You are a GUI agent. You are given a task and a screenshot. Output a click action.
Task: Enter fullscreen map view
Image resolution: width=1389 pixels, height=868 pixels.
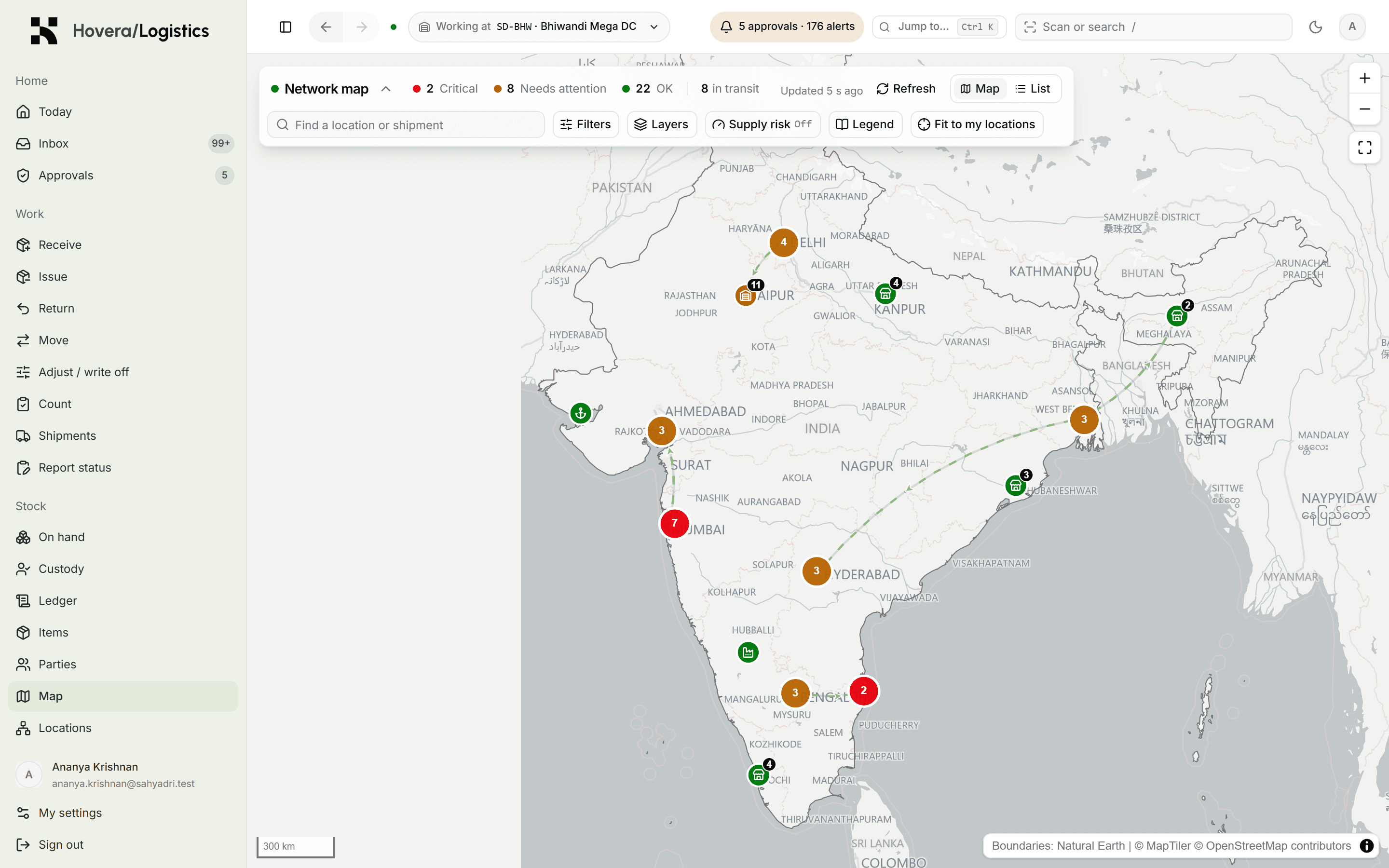(x=1365, y=148)
